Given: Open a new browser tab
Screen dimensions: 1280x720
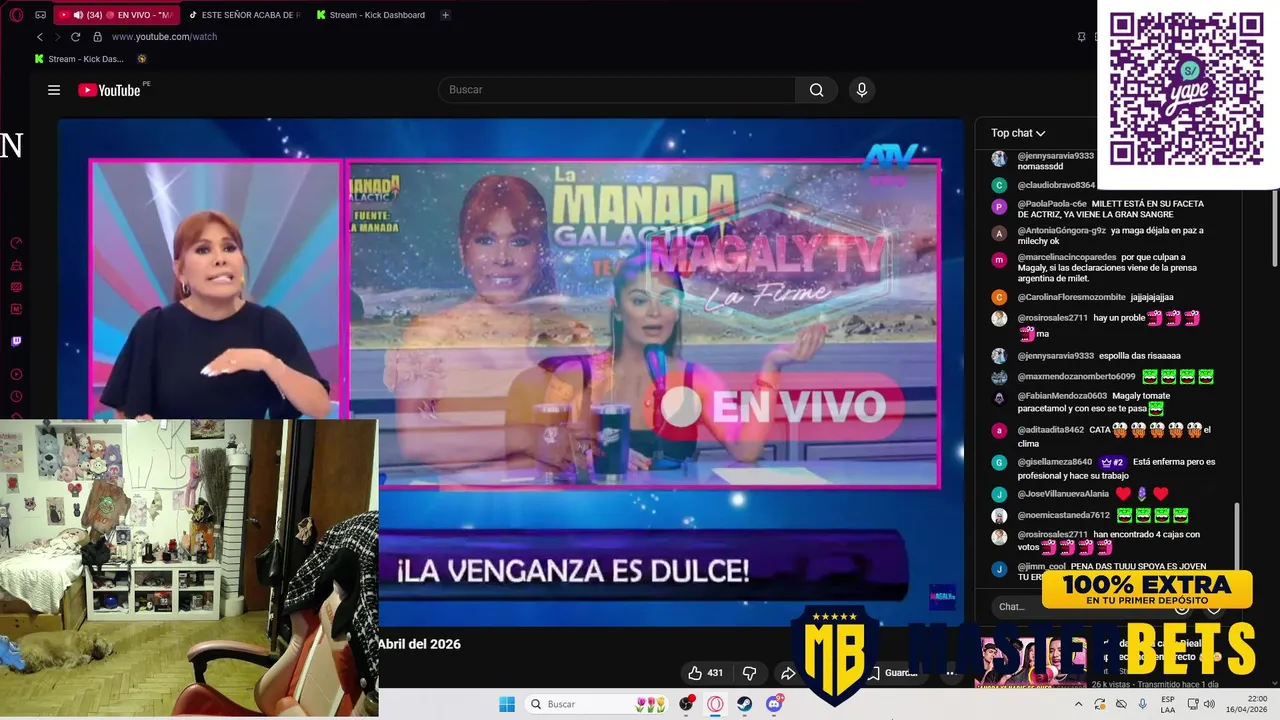Looking at the screenshot, I should click(x=445, y=15).
